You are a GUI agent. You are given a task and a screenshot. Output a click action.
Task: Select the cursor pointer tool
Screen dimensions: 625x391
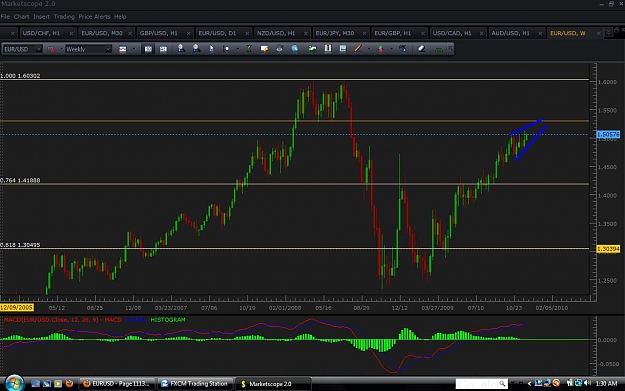211,49
